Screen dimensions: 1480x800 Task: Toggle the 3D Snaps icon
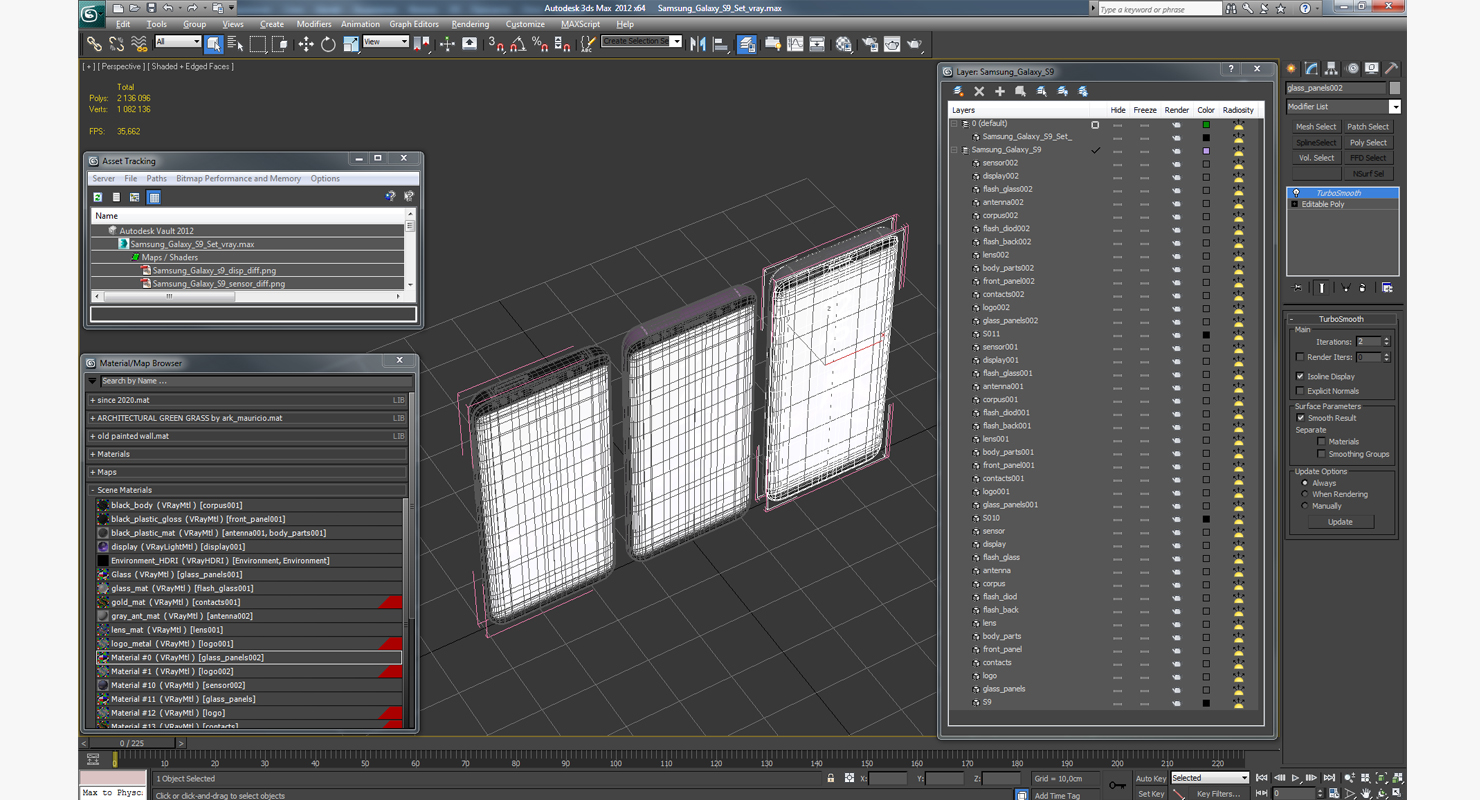(x=496, y=44)
